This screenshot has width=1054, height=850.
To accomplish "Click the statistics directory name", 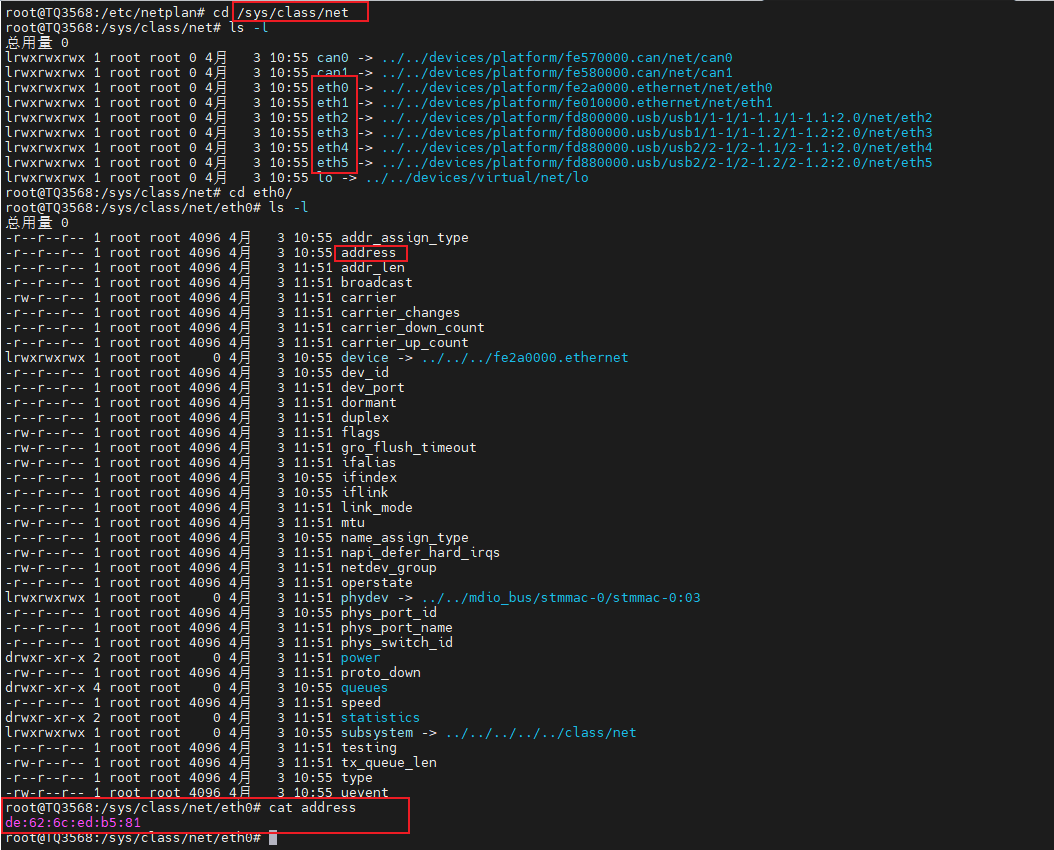I will tap(380, 718).
